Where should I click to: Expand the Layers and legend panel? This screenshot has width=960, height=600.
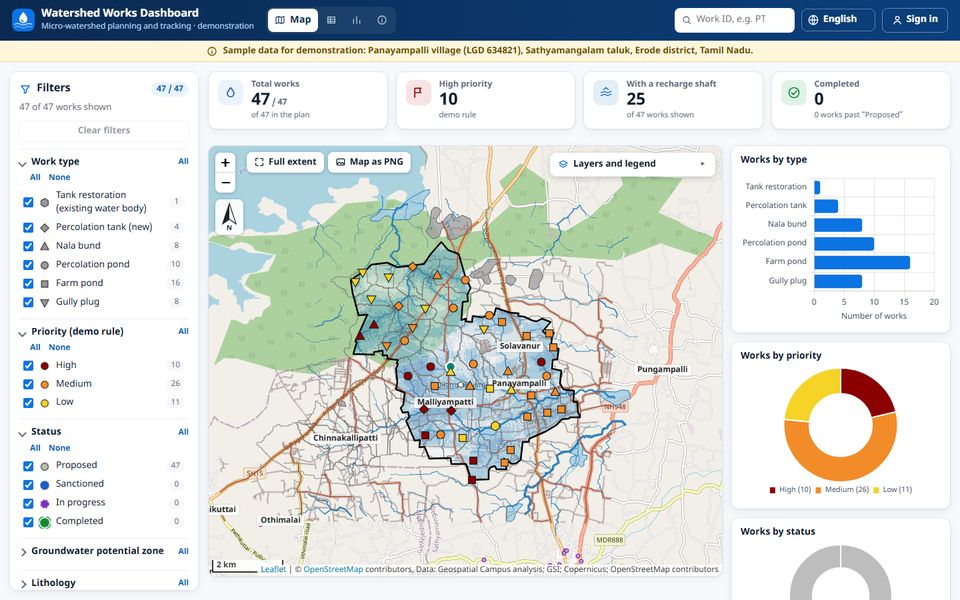[x=632, y=164]
